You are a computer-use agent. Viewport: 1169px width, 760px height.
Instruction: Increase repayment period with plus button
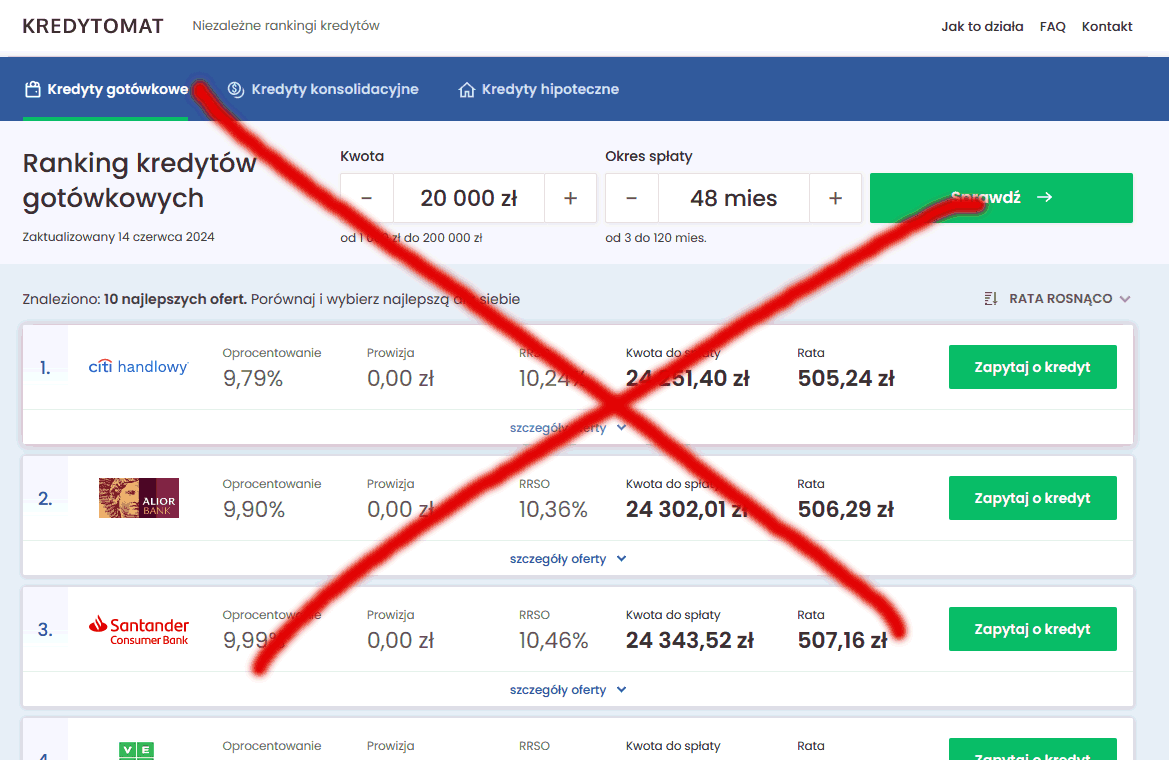point(835,198)
